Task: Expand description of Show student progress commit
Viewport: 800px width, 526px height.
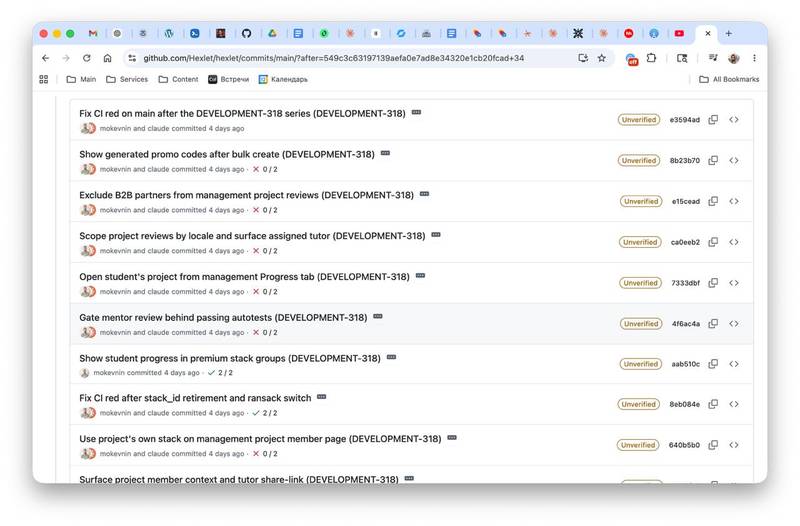Action: (391, 357)
